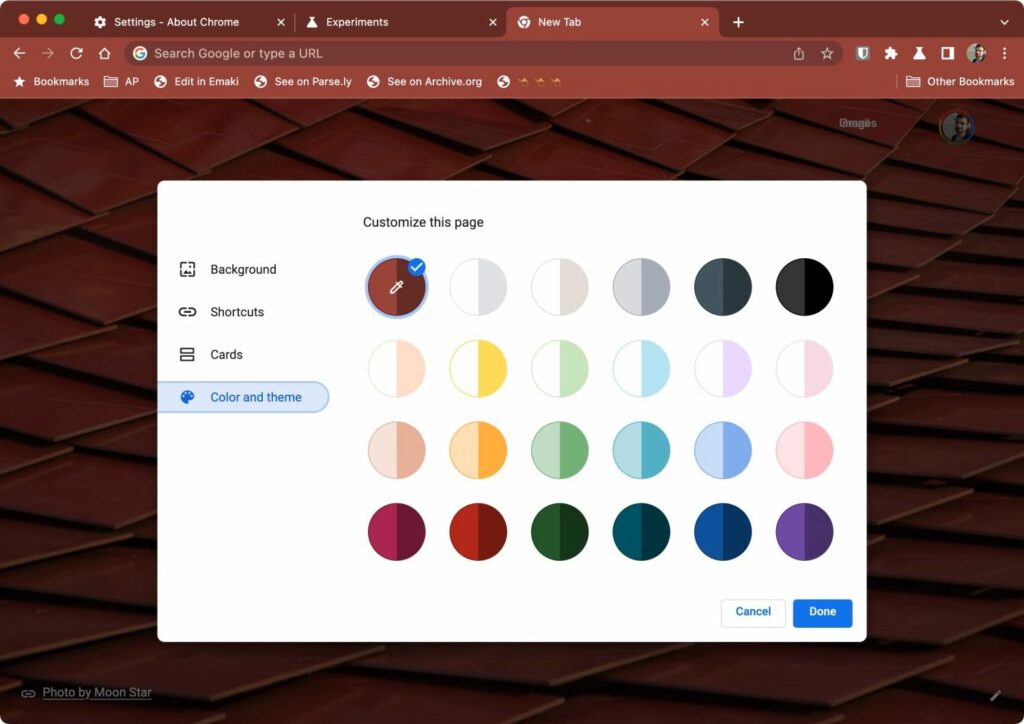1024x724 pixels.
Task: Open the Chrome extensions puzzle icon
Action: 891,53
